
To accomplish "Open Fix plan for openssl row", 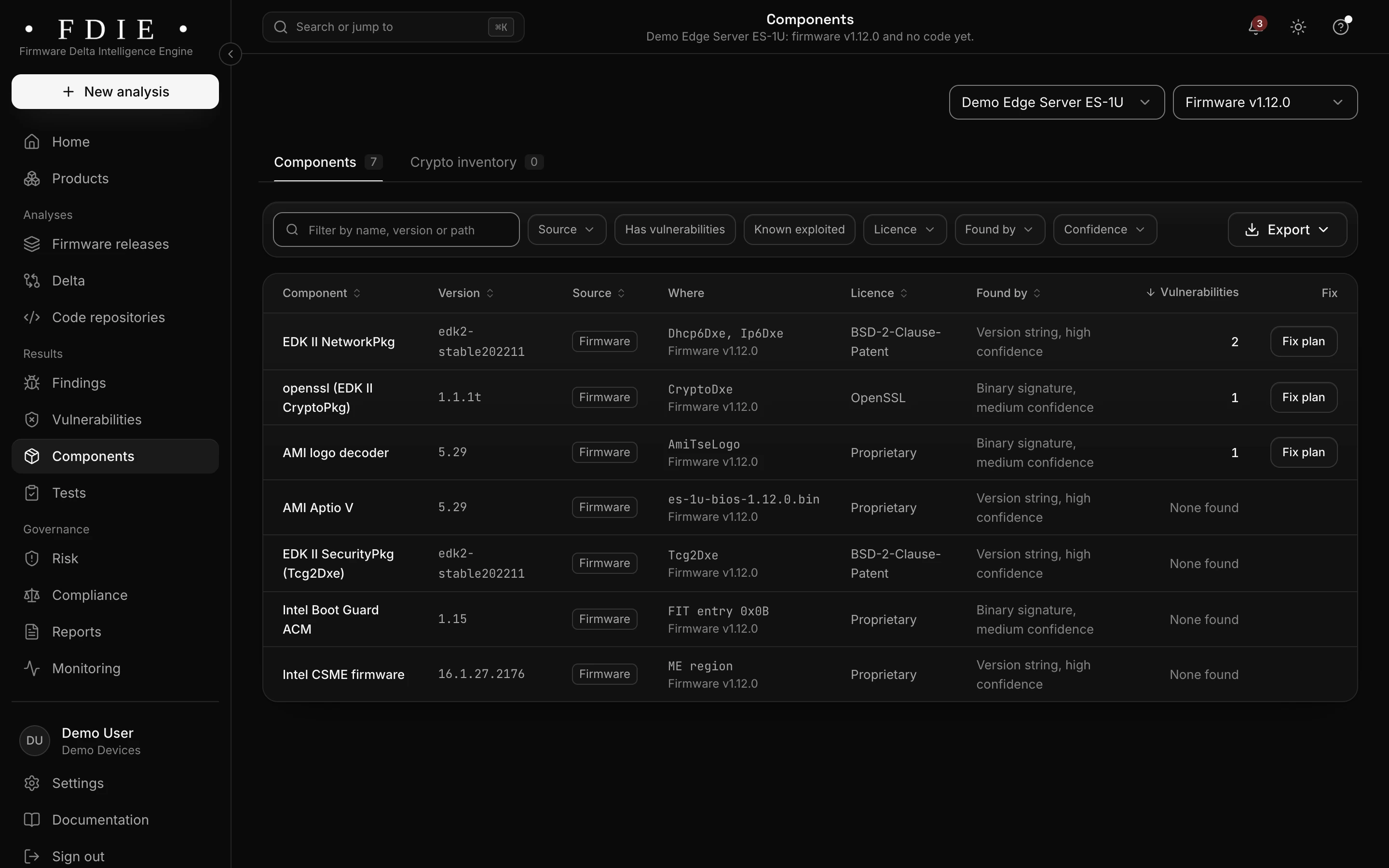I will click(x=1304, y=397).
